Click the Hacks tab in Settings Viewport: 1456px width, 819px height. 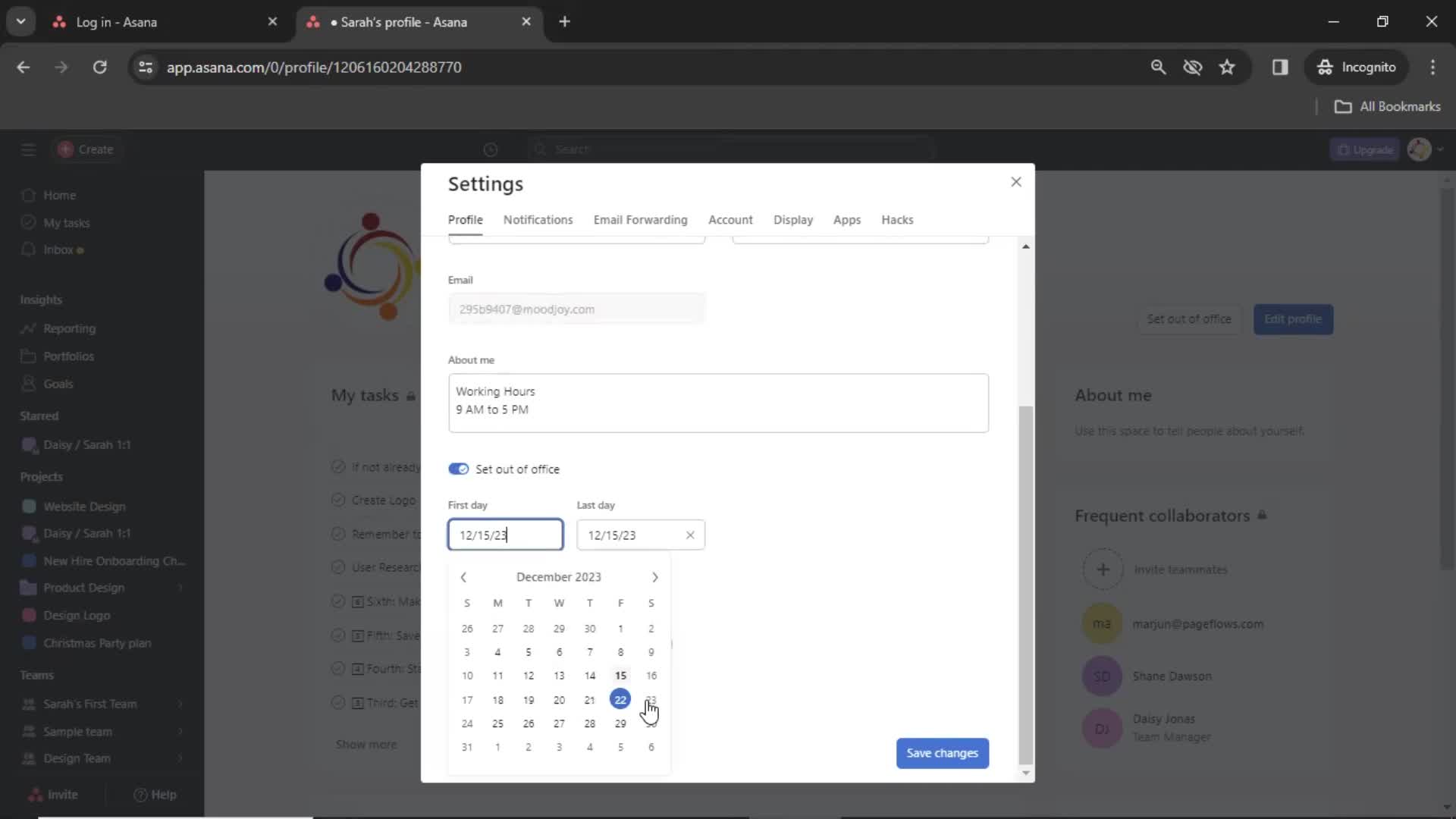click(897, 219)
